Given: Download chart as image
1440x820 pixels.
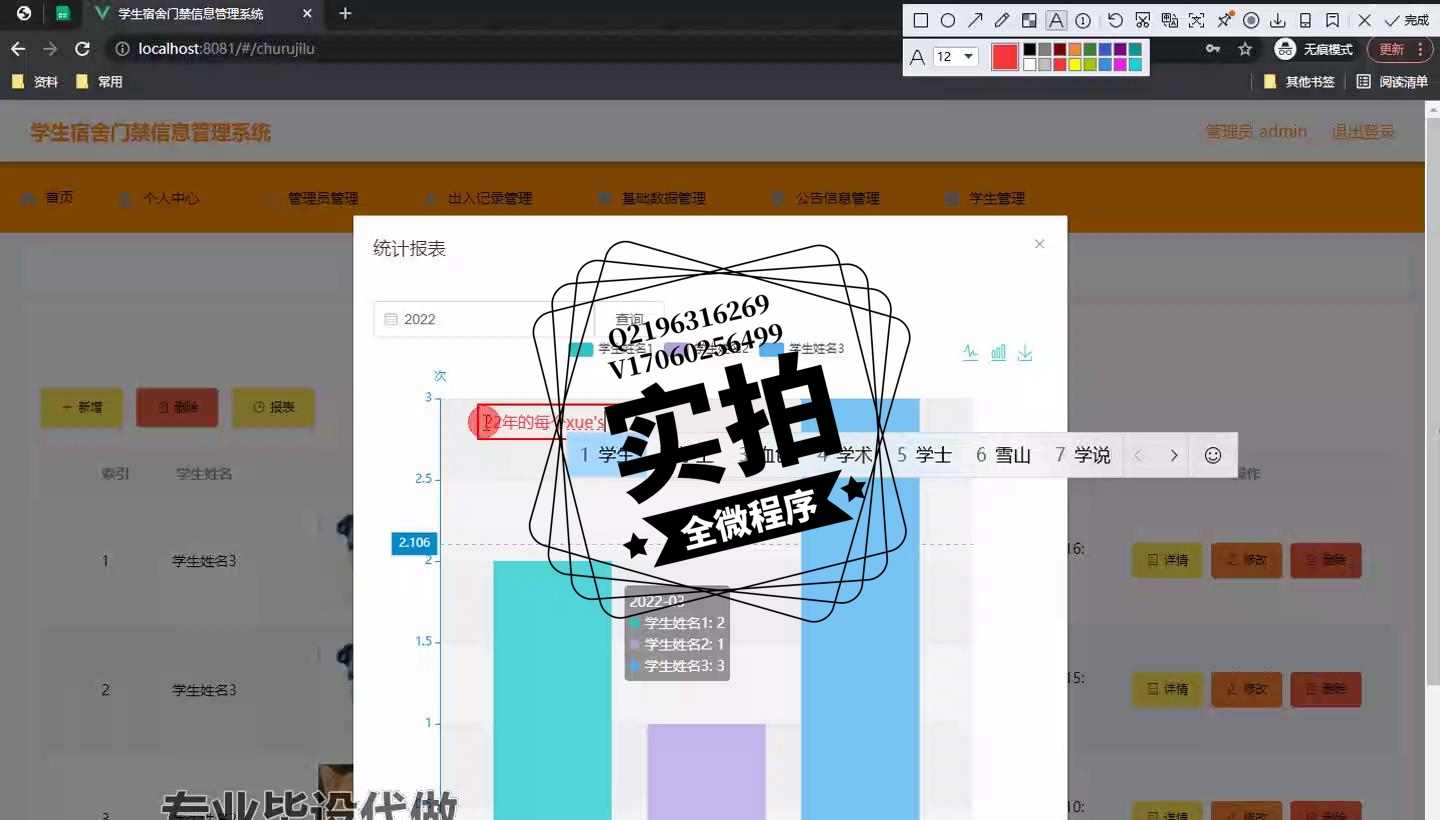Looking at the screenshot, I should click(1025, 352).
